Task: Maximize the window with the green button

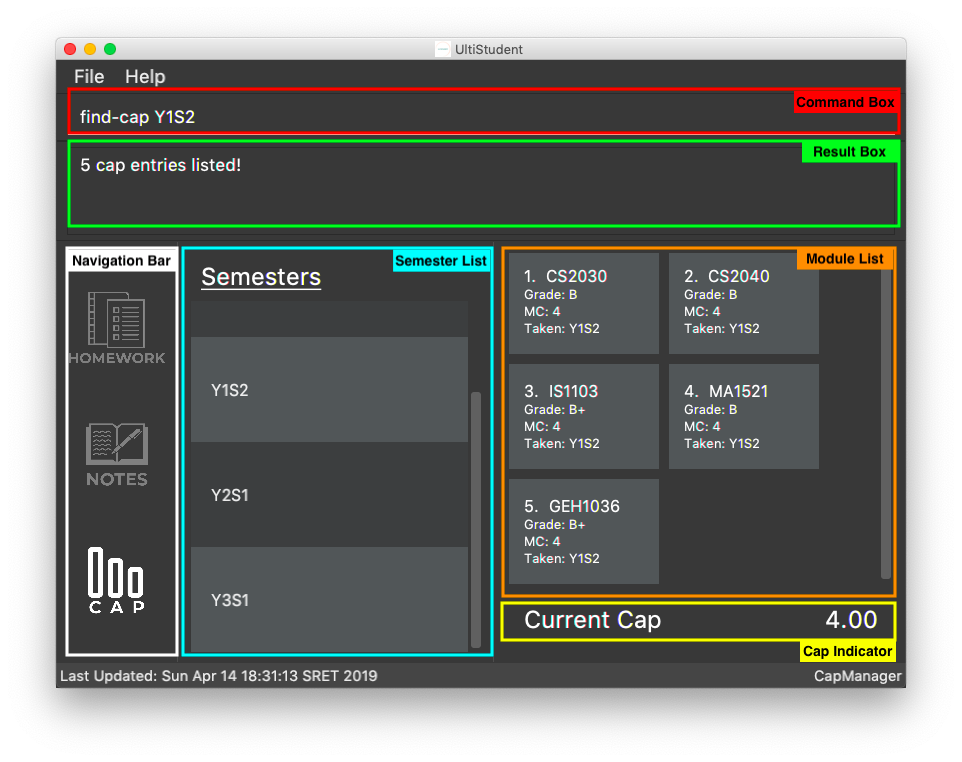Action: 110,49
